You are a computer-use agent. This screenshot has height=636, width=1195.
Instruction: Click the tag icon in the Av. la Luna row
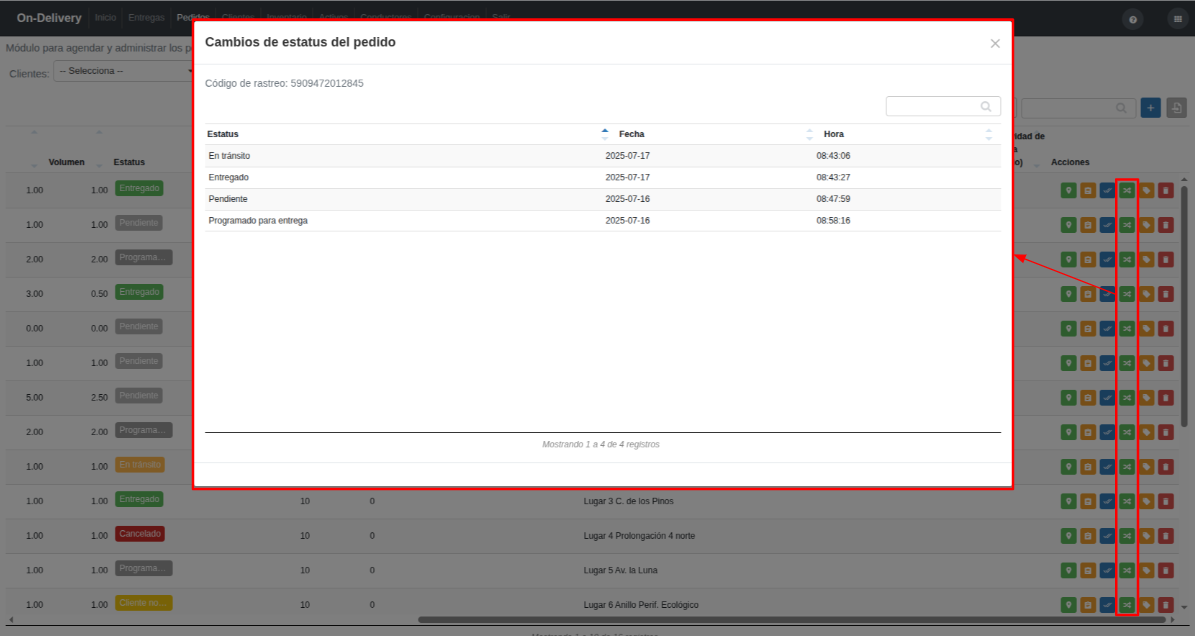[1146, 570]
